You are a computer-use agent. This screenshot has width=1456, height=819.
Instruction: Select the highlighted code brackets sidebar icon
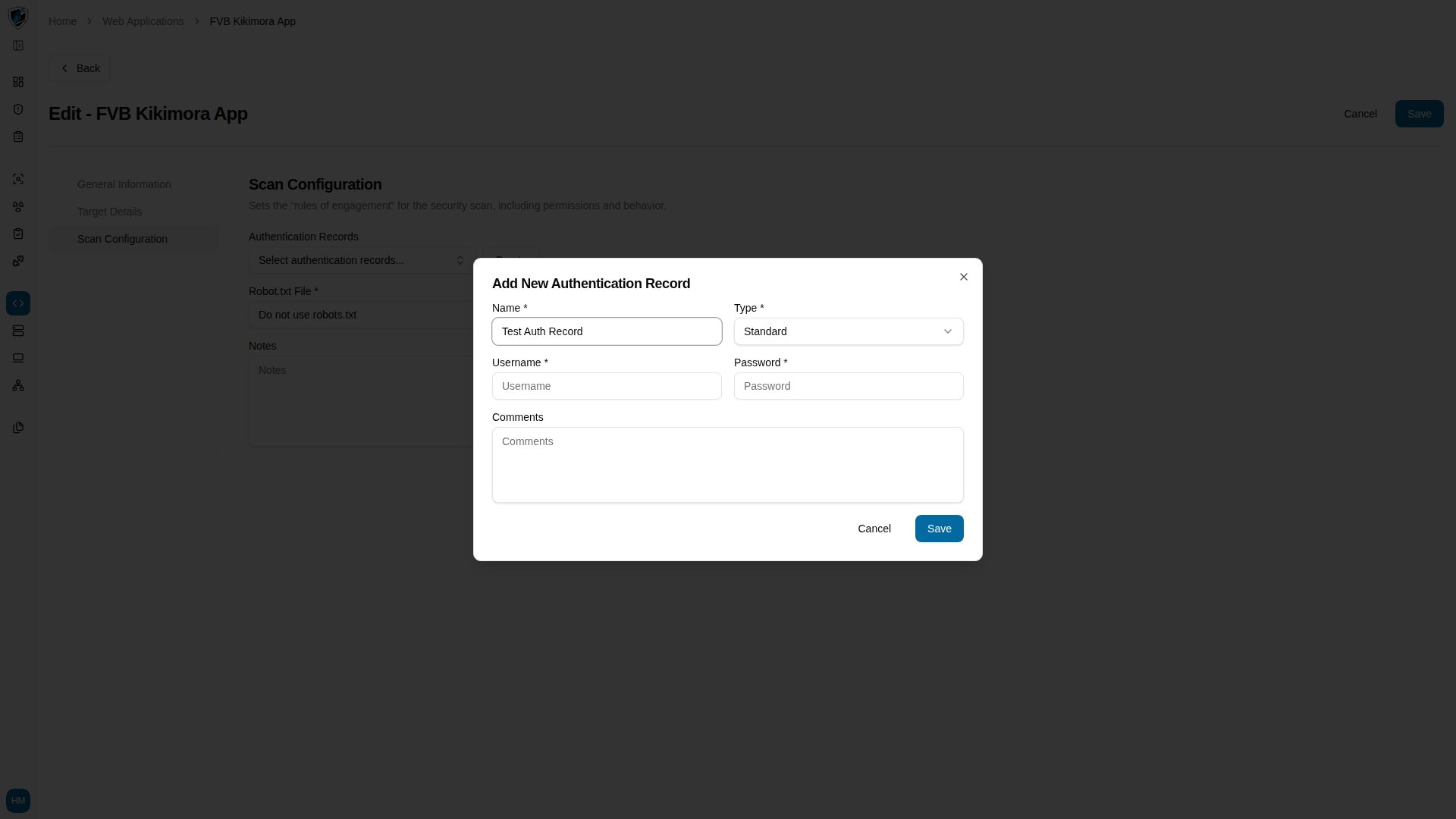point(18,303)
